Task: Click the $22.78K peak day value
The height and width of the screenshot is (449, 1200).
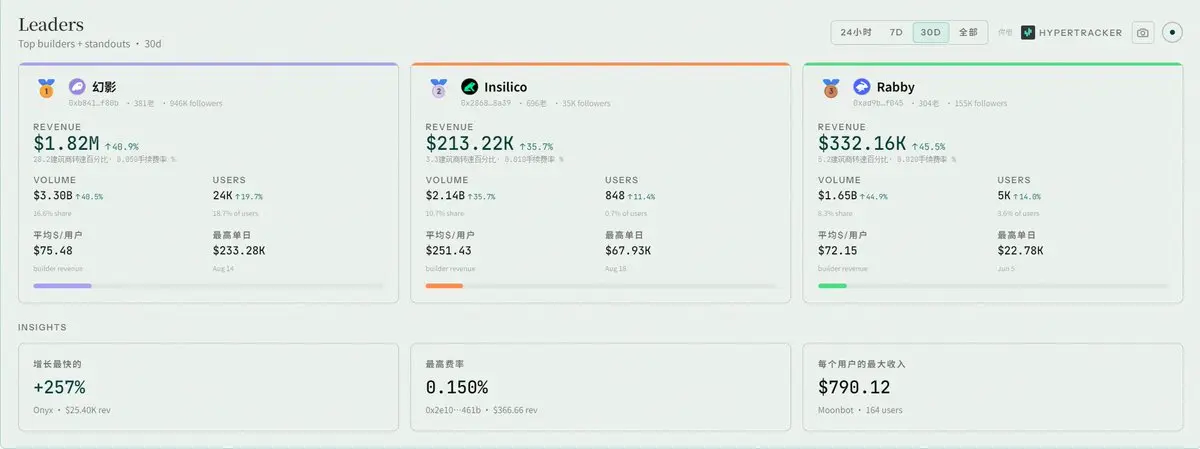Action: (1020, 250)
